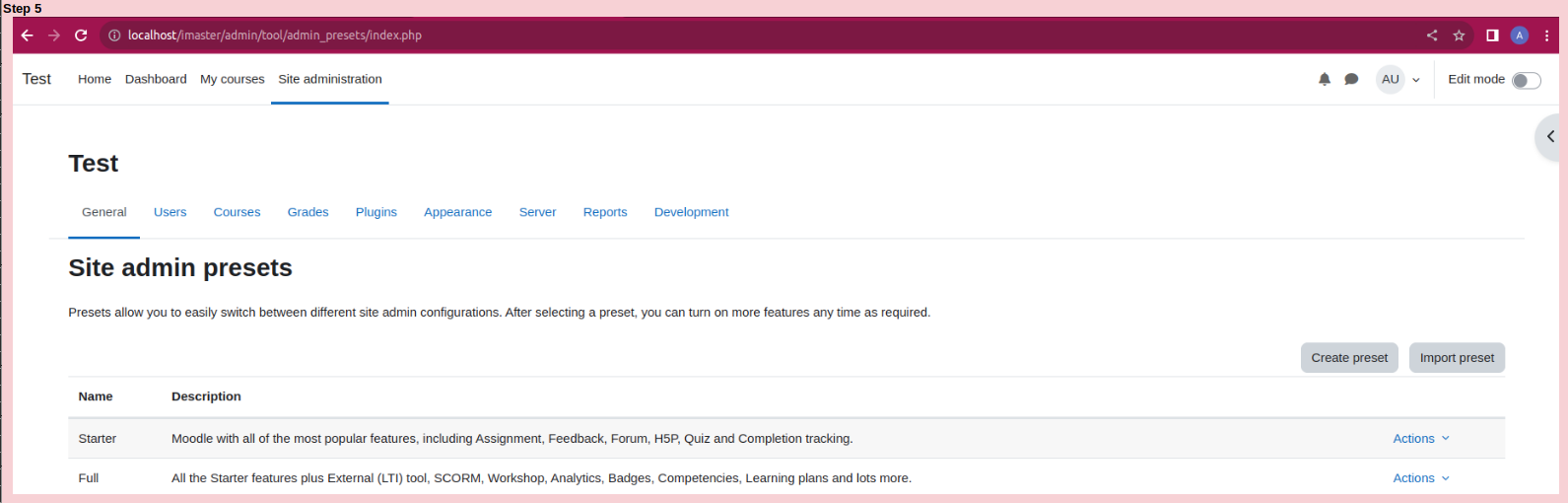The width and height of the screenshot is (1568, 503).
Task: Open the messaging speech bubble icon
Action: point(1351,79)
